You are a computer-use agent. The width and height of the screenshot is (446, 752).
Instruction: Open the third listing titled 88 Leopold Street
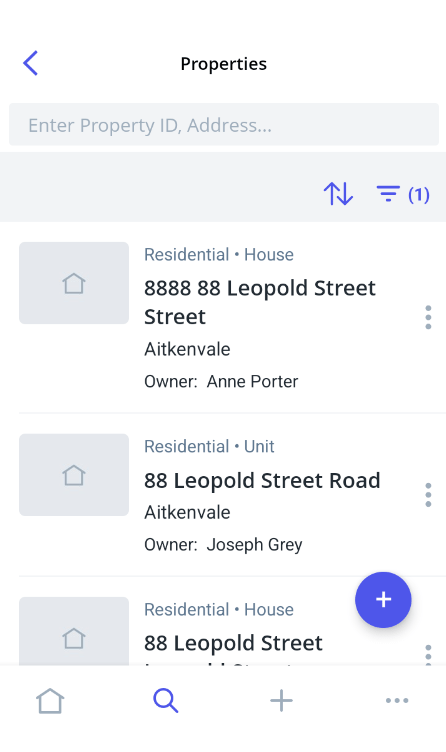[x=234, y=643]
